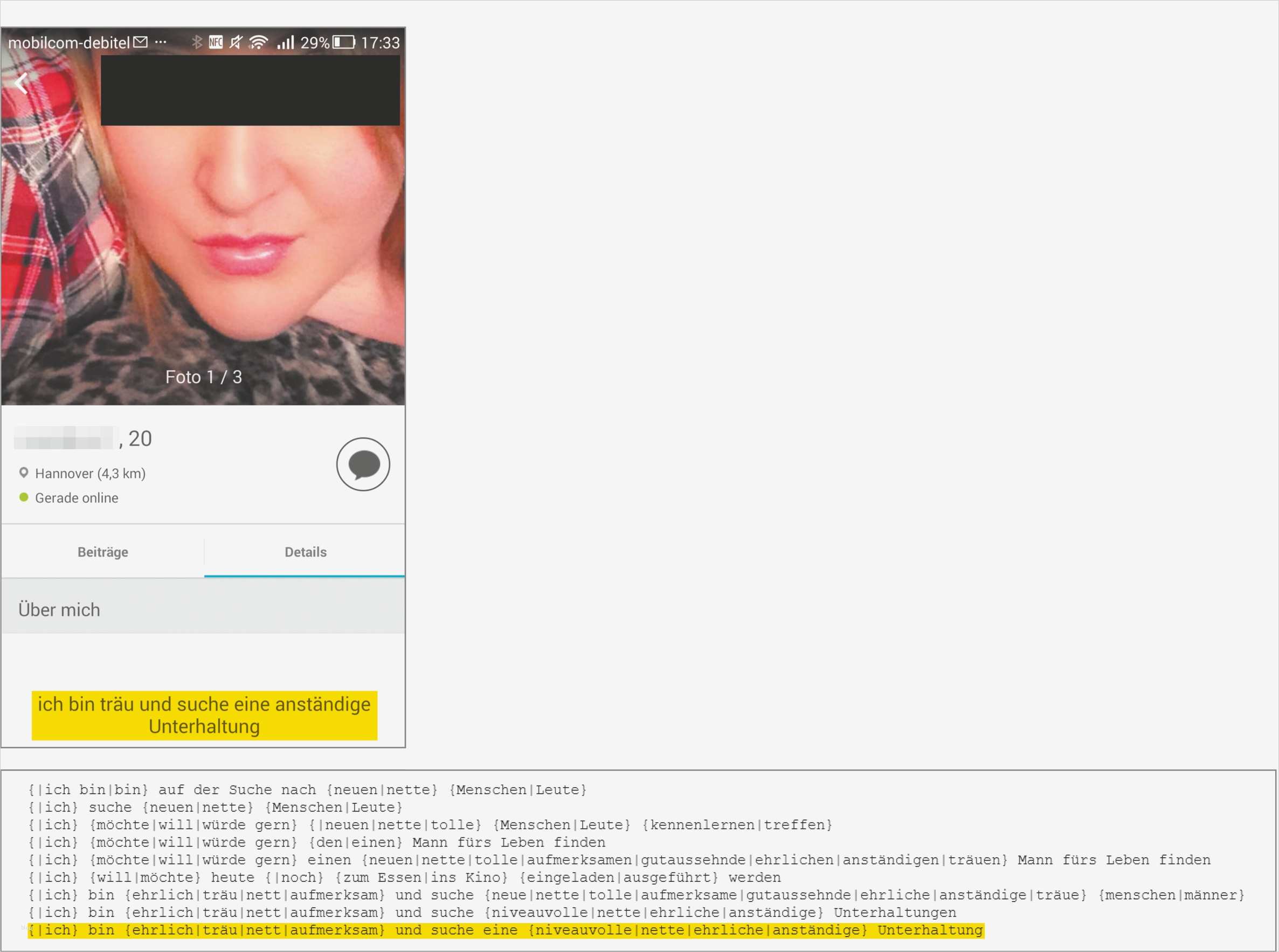The image size is (1279, 952).
Task: Click the highlighted last spintax template line
Action: pos(506,930)
